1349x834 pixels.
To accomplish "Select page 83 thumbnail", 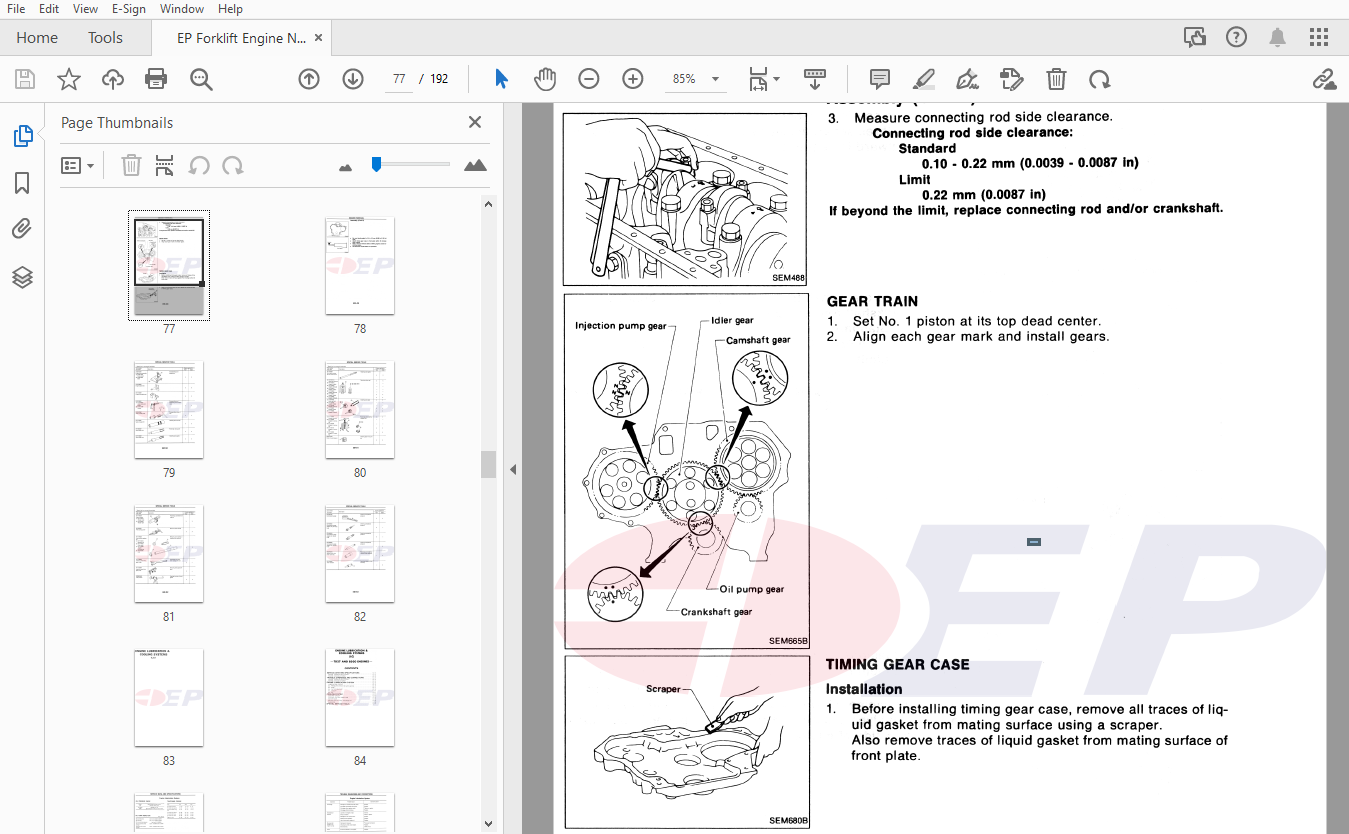I will point(169,698).
